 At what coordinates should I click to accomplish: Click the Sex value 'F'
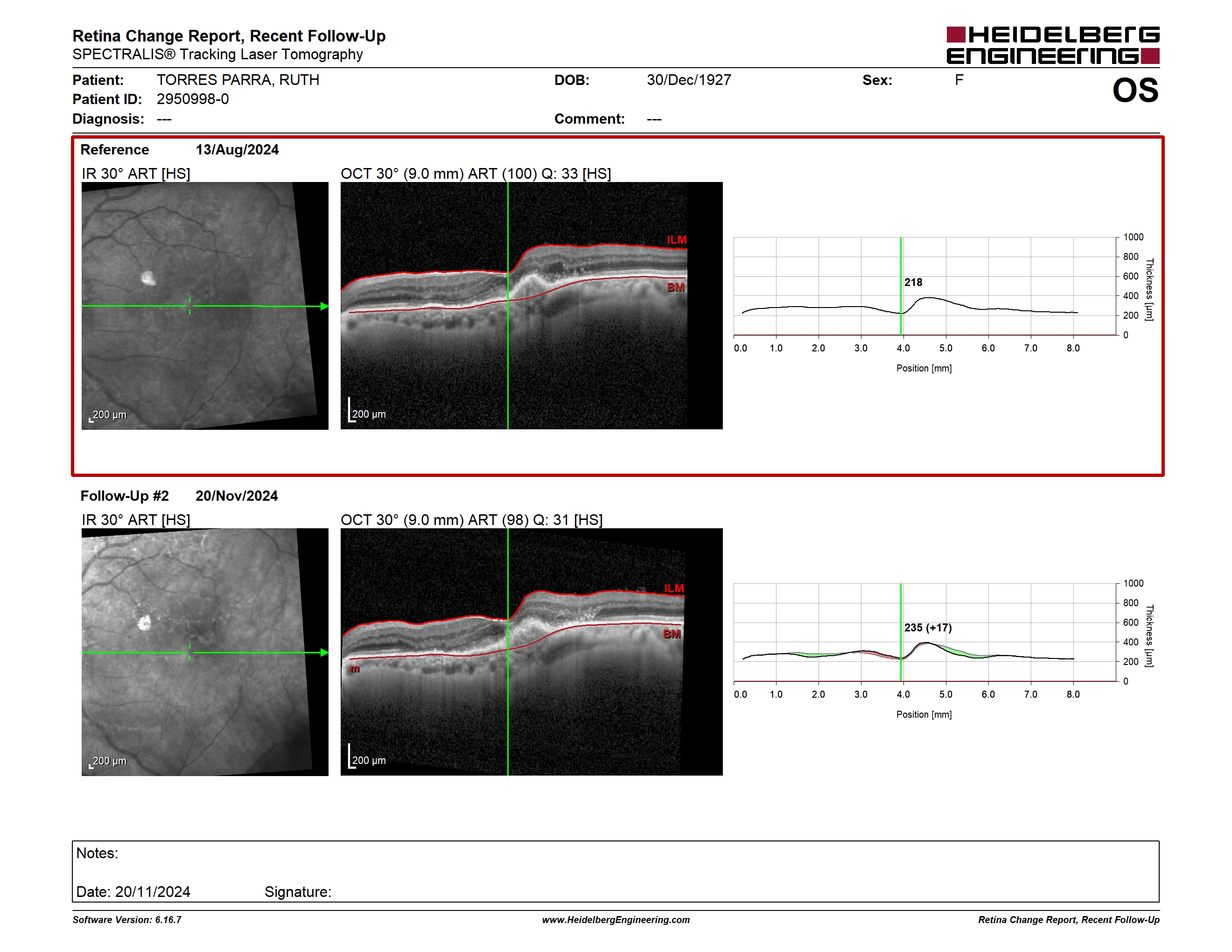pos(959,80)
